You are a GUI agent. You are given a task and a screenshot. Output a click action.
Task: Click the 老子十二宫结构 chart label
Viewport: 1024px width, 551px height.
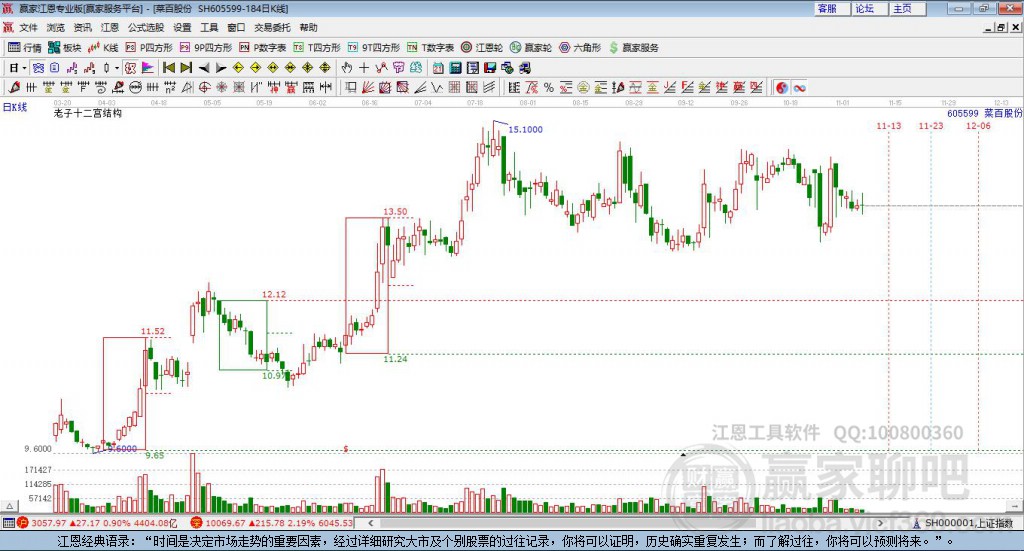(x=88, y=113)
